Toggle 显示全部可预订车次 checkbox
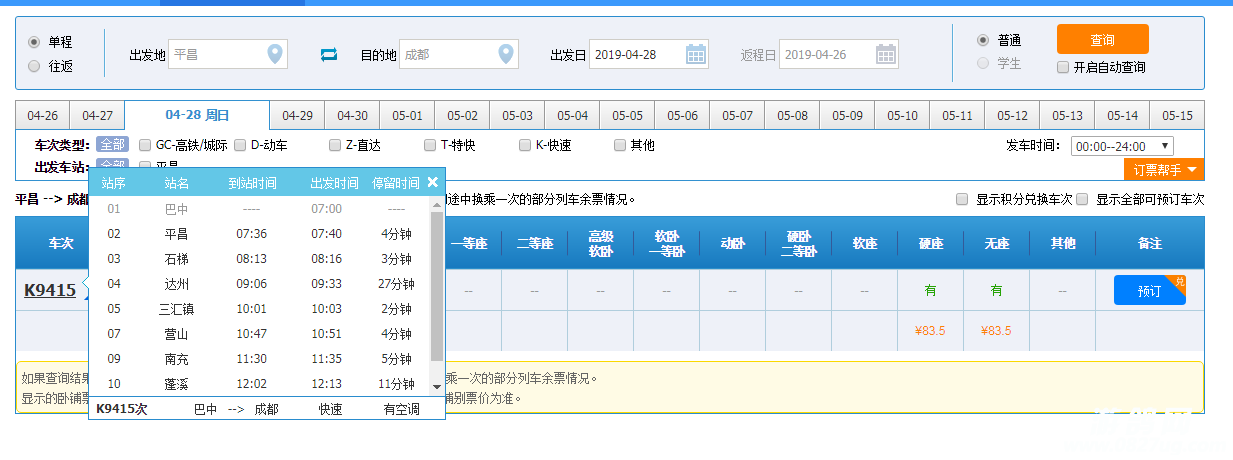The width and height of the screenshot is (1233, 460). pyautogui.click(x=1082, y=199)
